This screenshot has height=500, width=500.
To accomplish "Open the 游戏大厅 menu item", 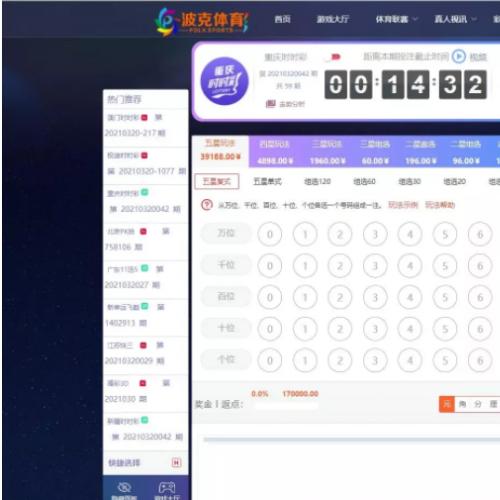I will (x=333, y=19).
